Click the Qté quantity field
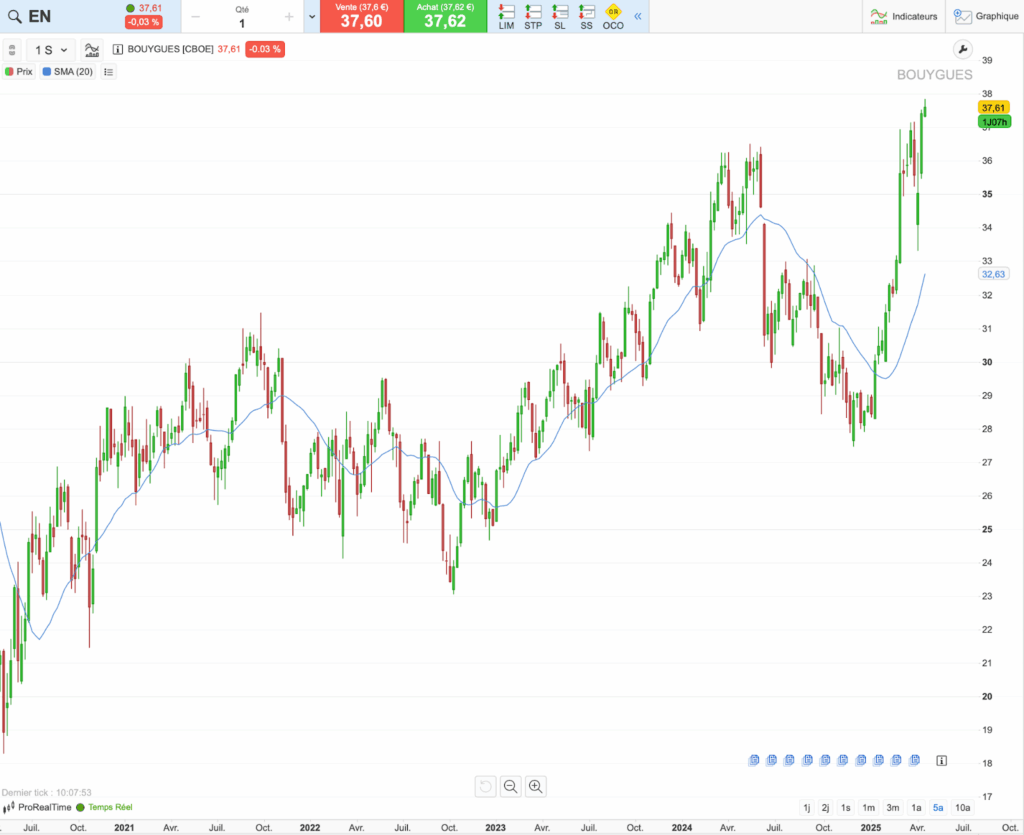Screen dimensions: 1024x835 pos(242,17)
